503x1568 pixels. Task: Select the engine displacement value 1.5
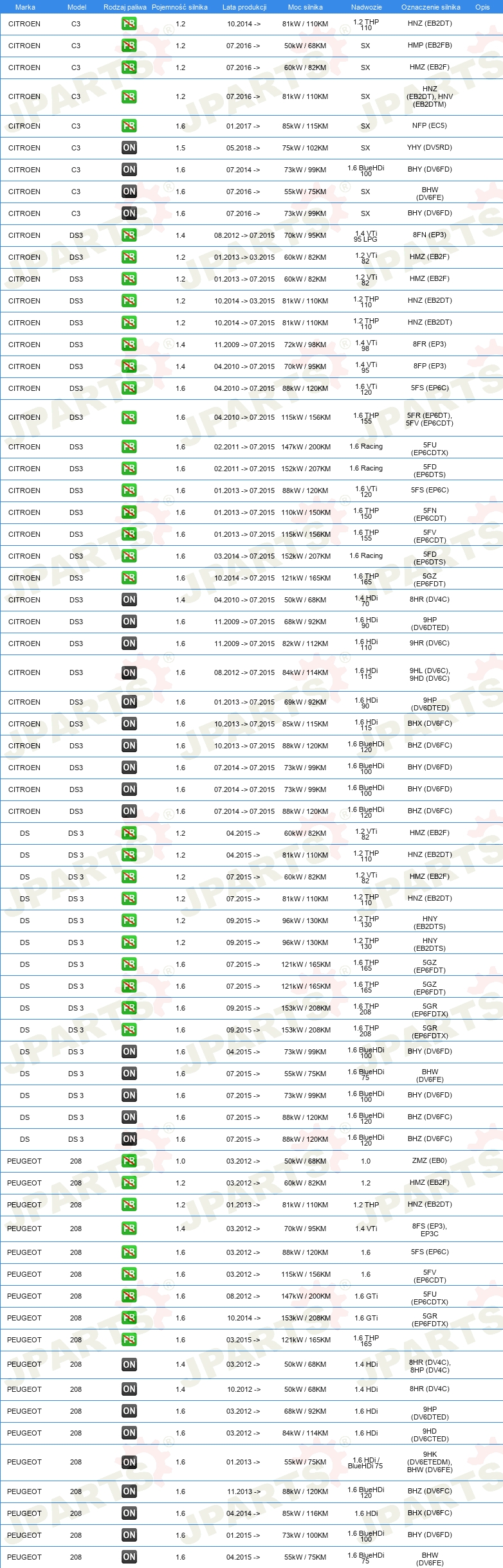(180, 148)
